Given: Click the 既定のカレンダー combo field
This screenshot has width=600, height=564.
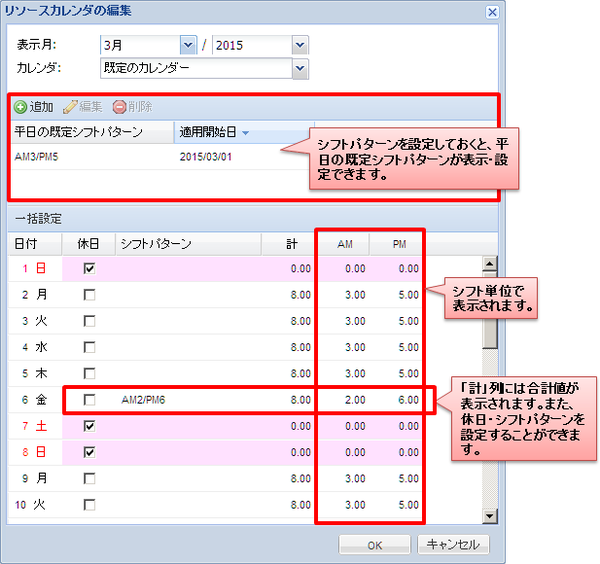Looking at the screenshot, I should tap(196, 68).
